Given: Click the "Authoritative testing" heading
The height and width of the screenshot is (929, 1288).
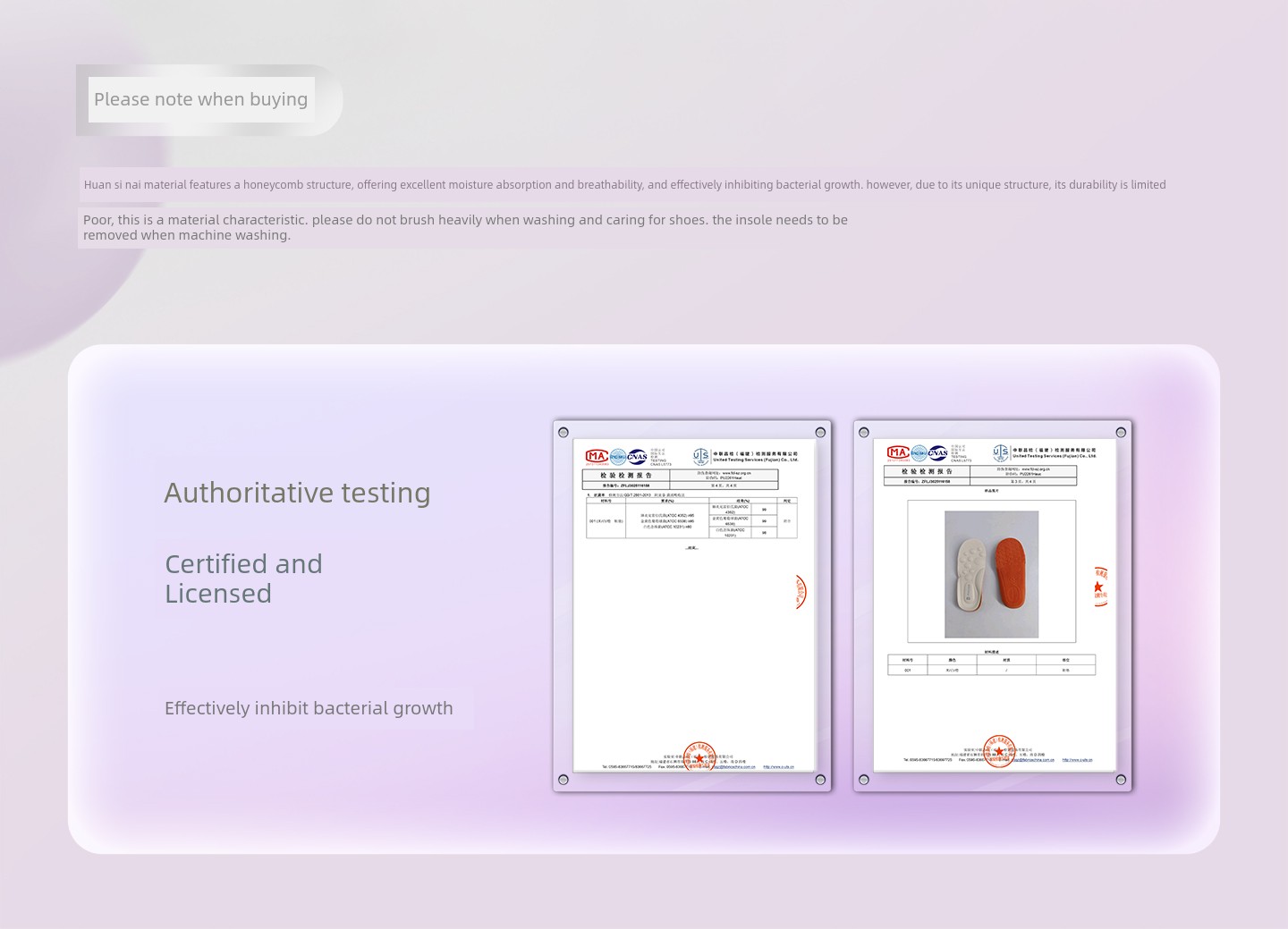Looking at the screenshot, I should tap(297, 493).
